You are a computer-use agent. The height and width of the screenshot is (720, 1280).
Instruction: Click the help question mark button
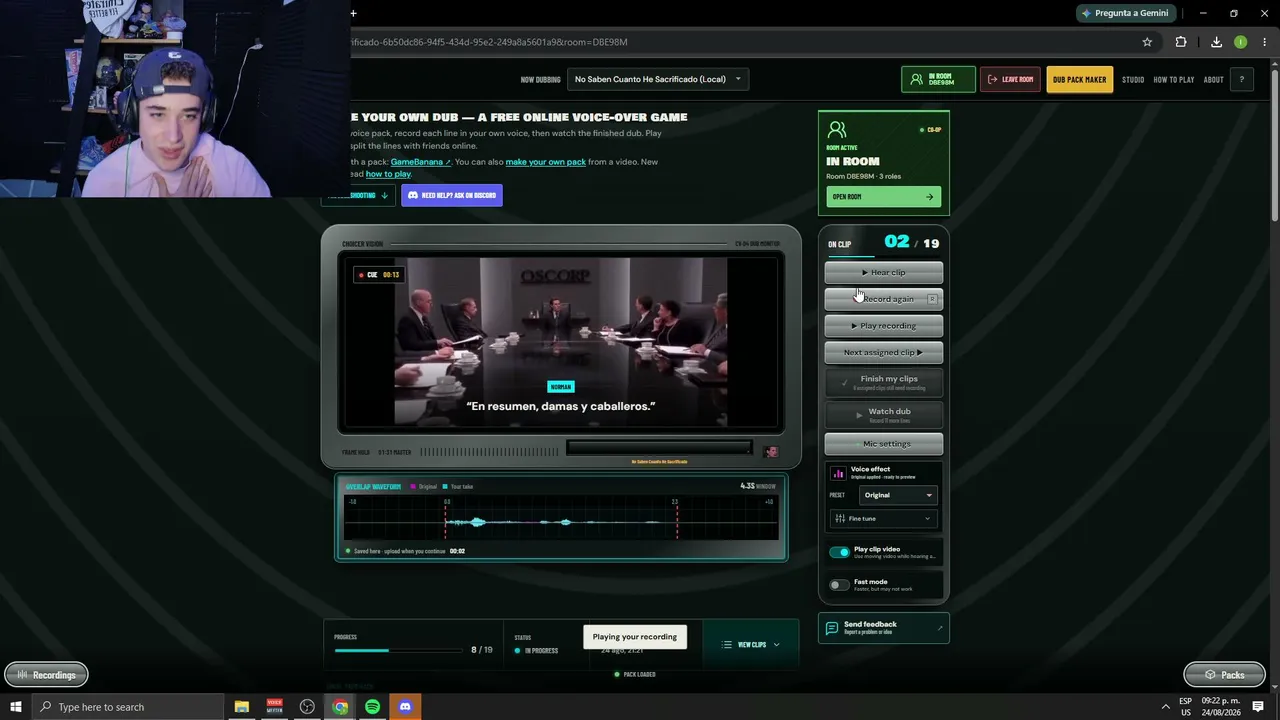[1241, 80]
